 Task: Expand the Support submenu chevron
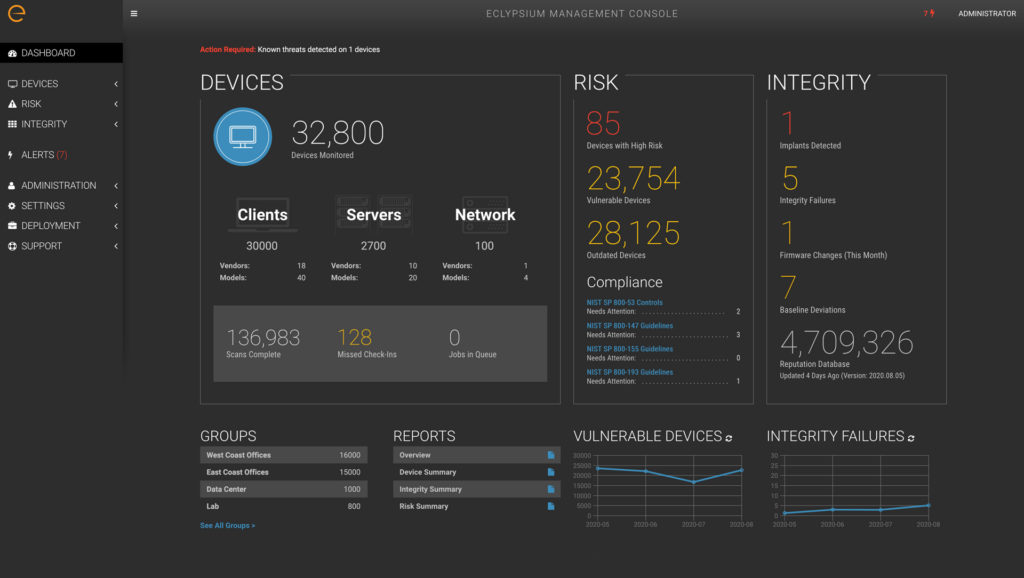[x=116, y=246]
